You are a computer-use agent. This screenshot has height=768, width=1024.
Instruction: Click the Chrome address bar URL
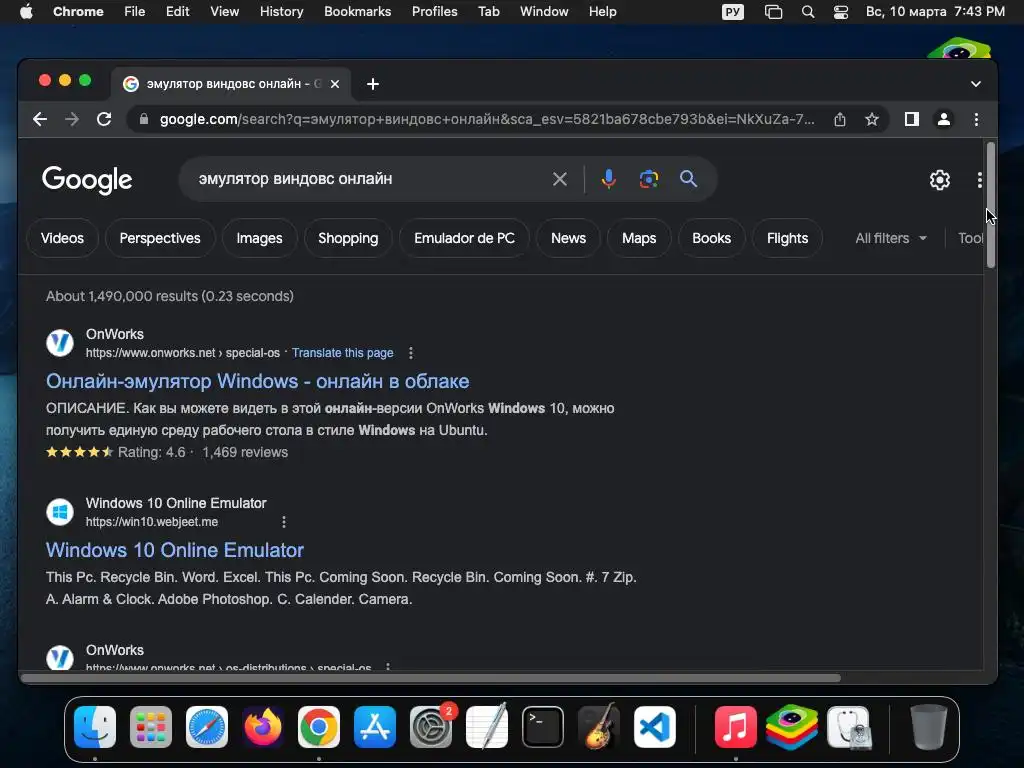[x=487, y=120]
